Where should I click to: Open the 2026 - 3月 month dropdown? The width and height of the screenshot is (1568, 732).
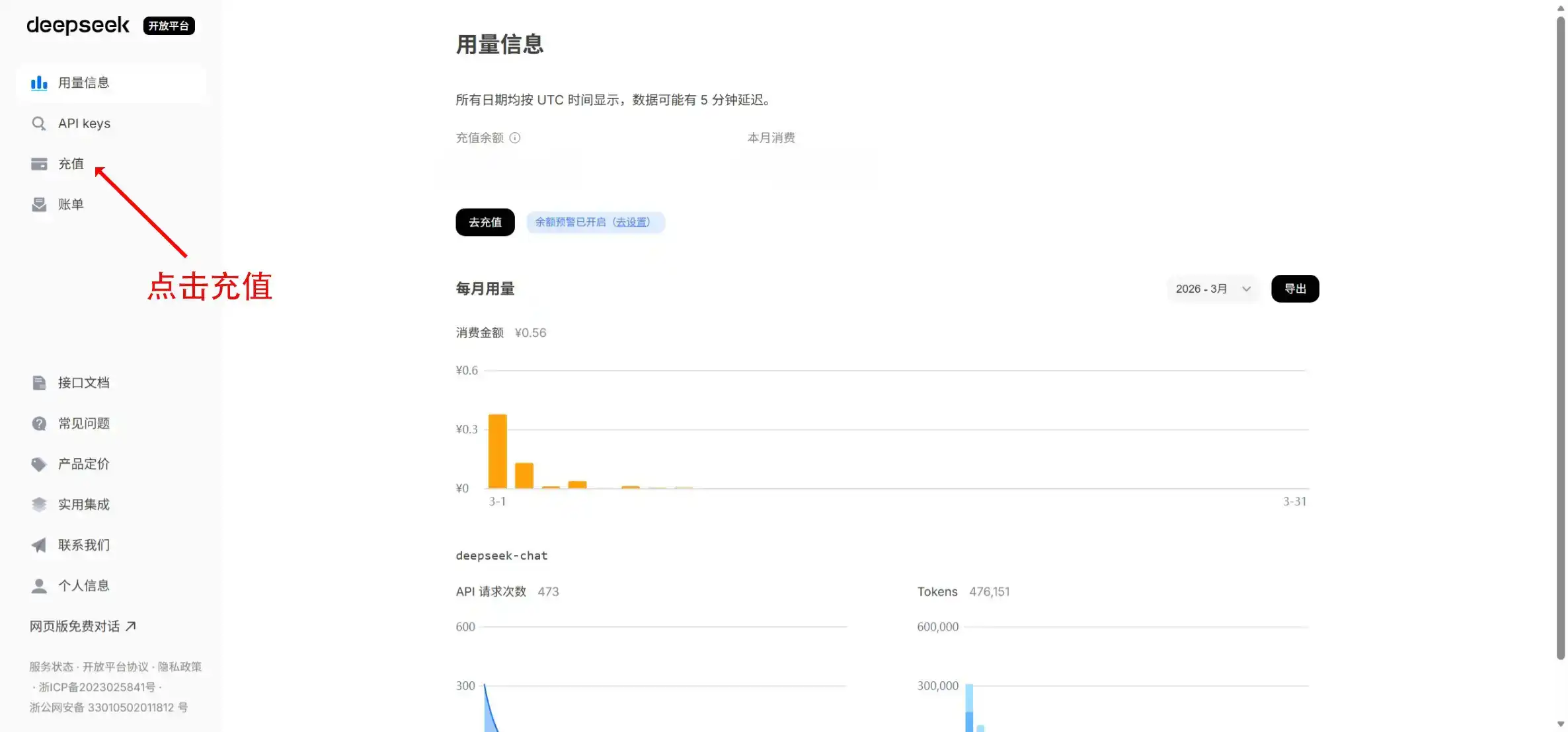click(1214, 289)
